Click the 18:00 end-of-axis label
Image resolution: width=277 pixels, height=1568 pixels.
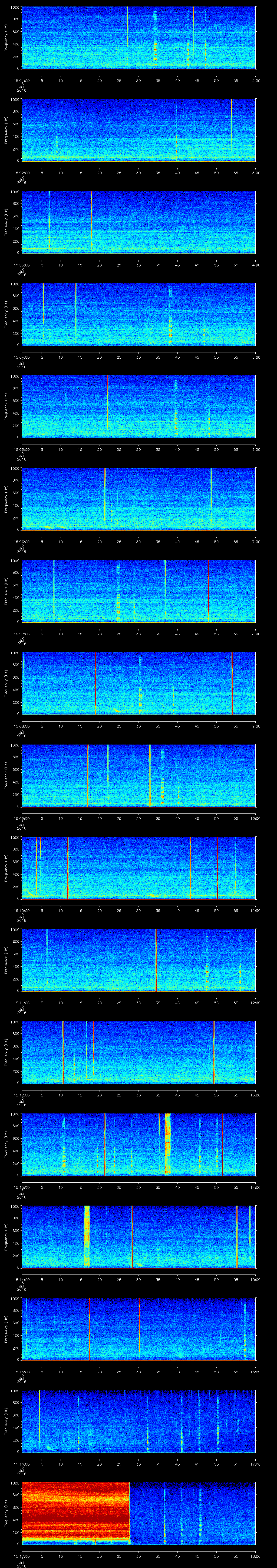point(255,1556)
